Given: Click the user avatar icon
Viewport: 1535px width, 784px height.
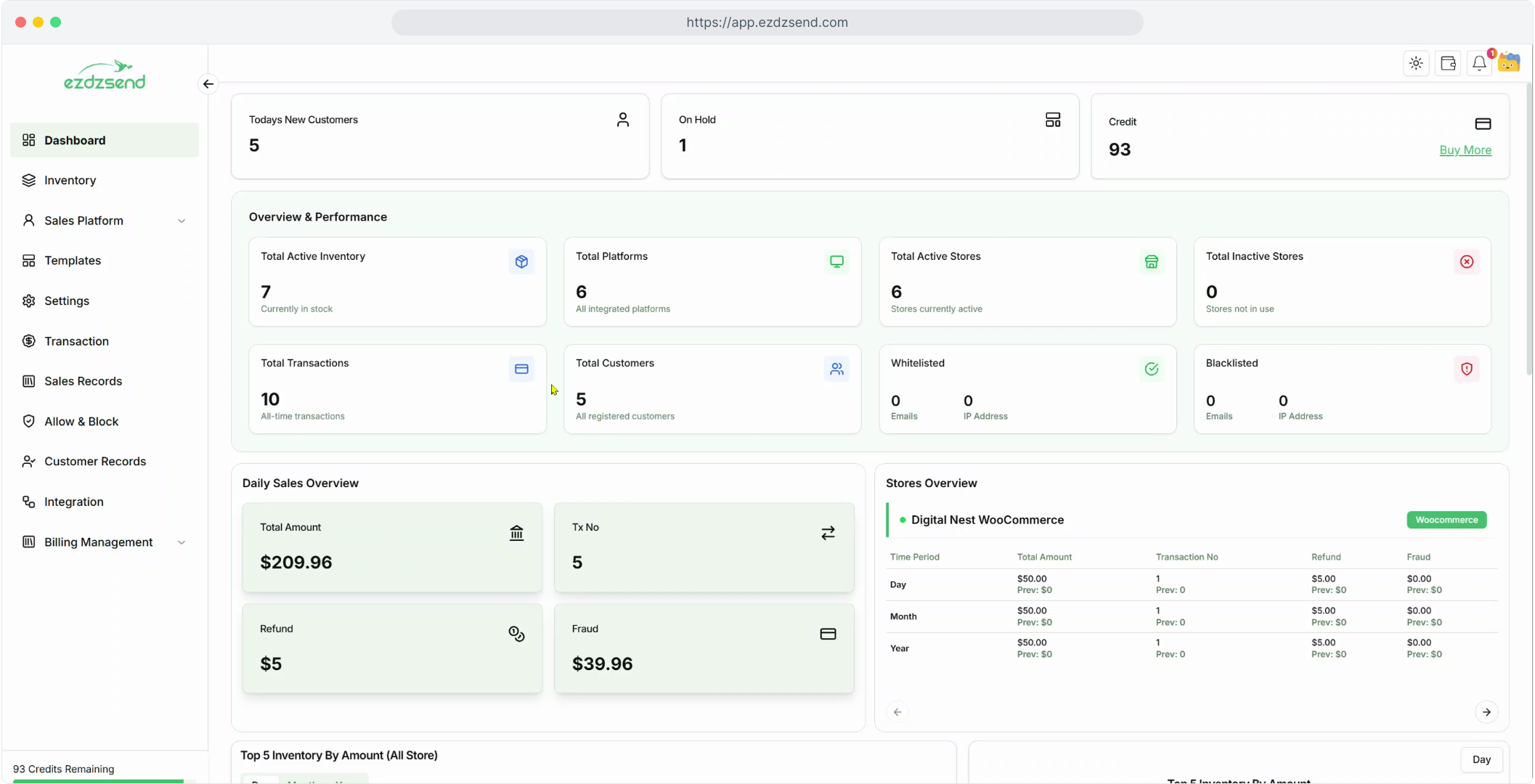Looking at the screenshot, I should 1509,63.
